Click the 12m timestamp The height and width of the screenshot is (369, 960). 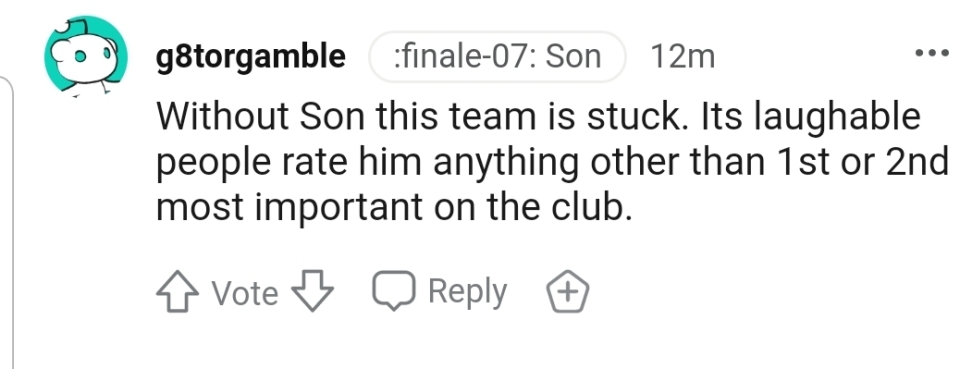click(682, 57)
